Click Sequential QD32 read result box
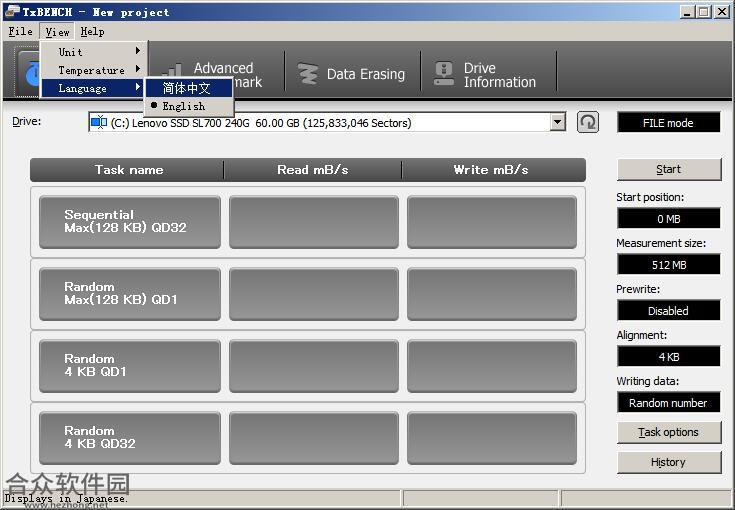The image size is (735, 510). (x=314, y=222)
